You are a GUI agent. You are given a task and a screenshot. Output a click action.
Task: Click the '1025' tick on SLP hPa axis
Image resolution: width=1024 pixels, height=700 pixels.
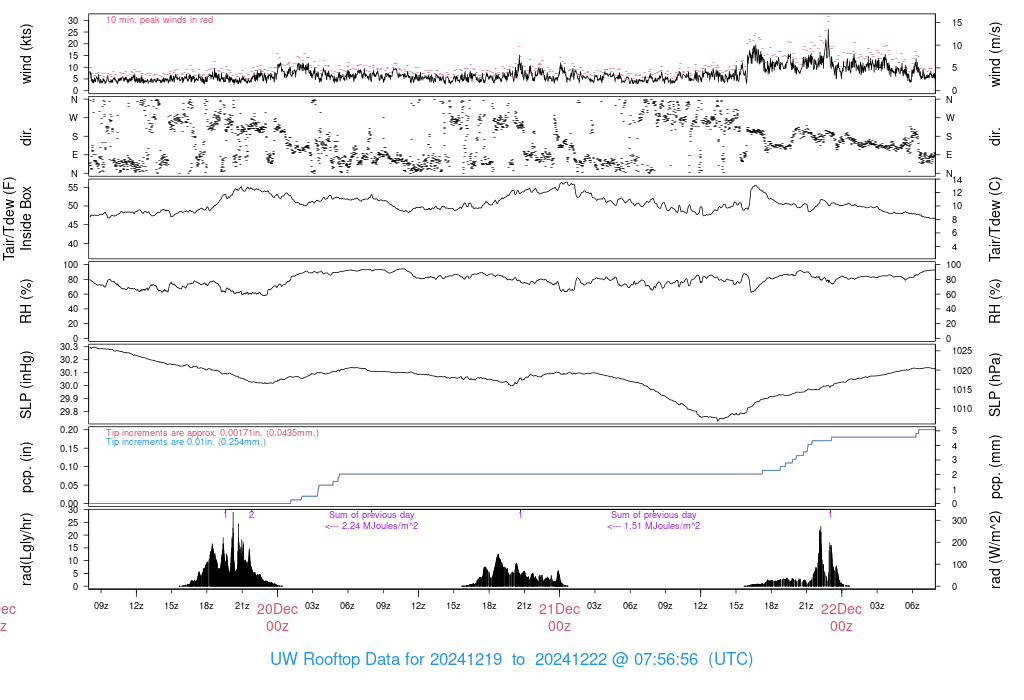tap(962, 351)
